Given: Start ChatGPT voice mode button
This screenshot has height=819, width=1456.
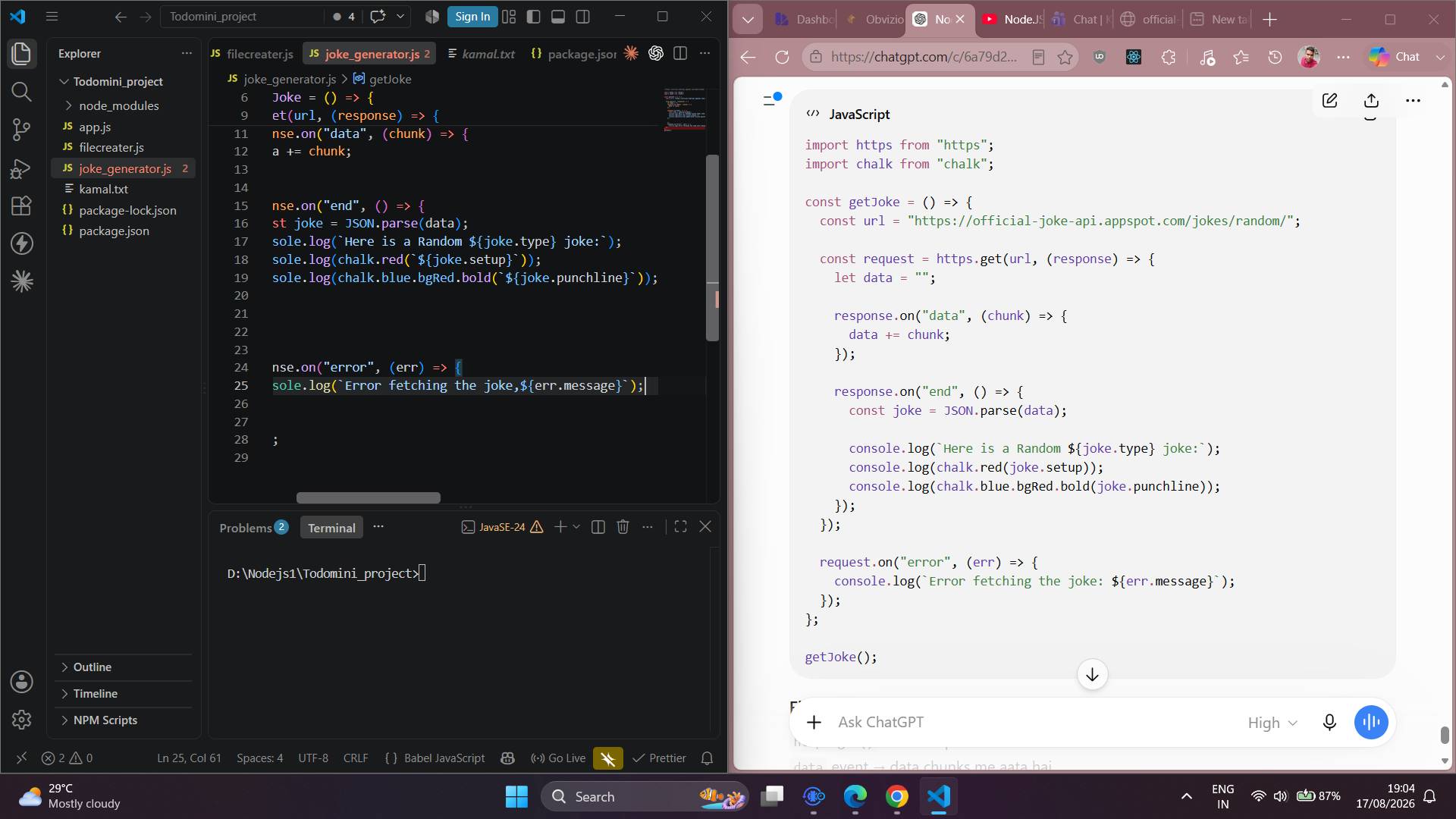Looking at the screenshot, I should tap(1371, 723).
